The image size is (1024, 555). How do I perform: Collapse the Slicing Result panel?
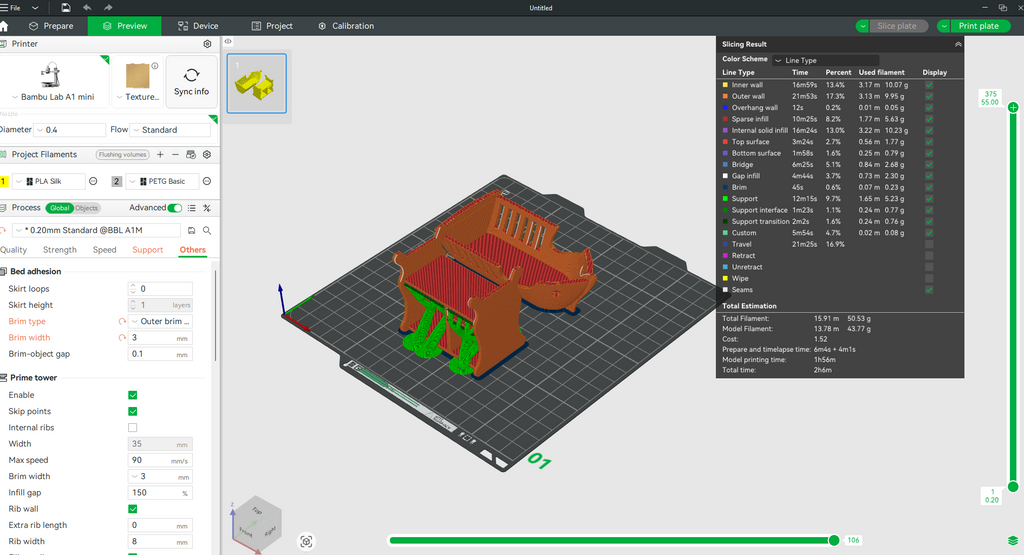click(957, 44)
